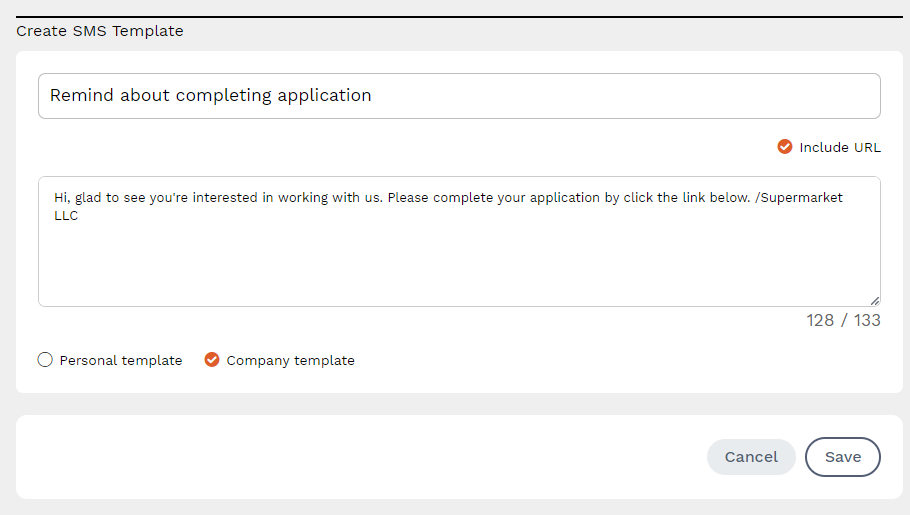Image resolution: width=910 pixels, height=515 pixels.
Task: Click the 128 / 133 character counter
Action: 843,320
